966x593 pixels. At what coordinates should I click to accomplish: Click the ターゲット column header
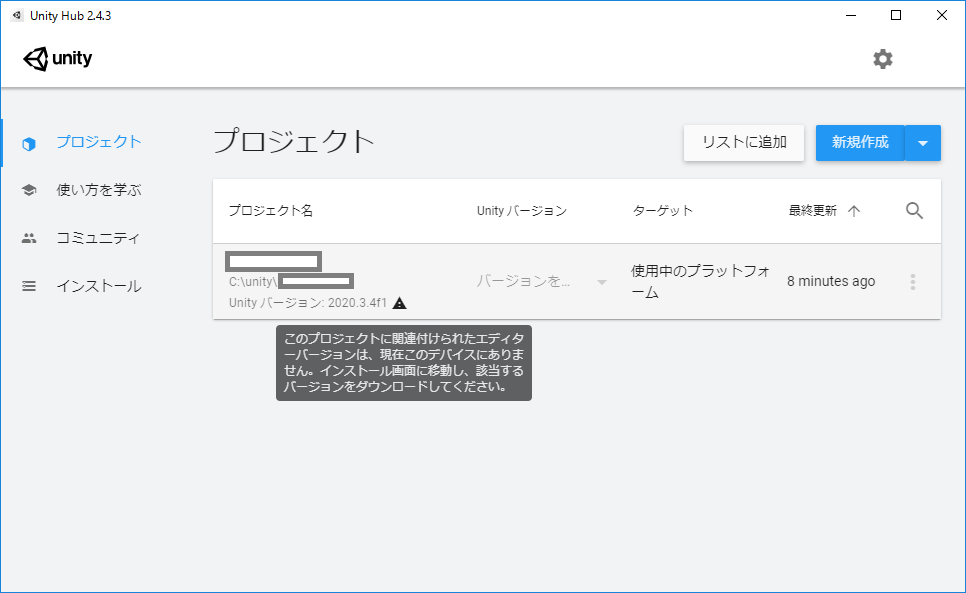663,211
